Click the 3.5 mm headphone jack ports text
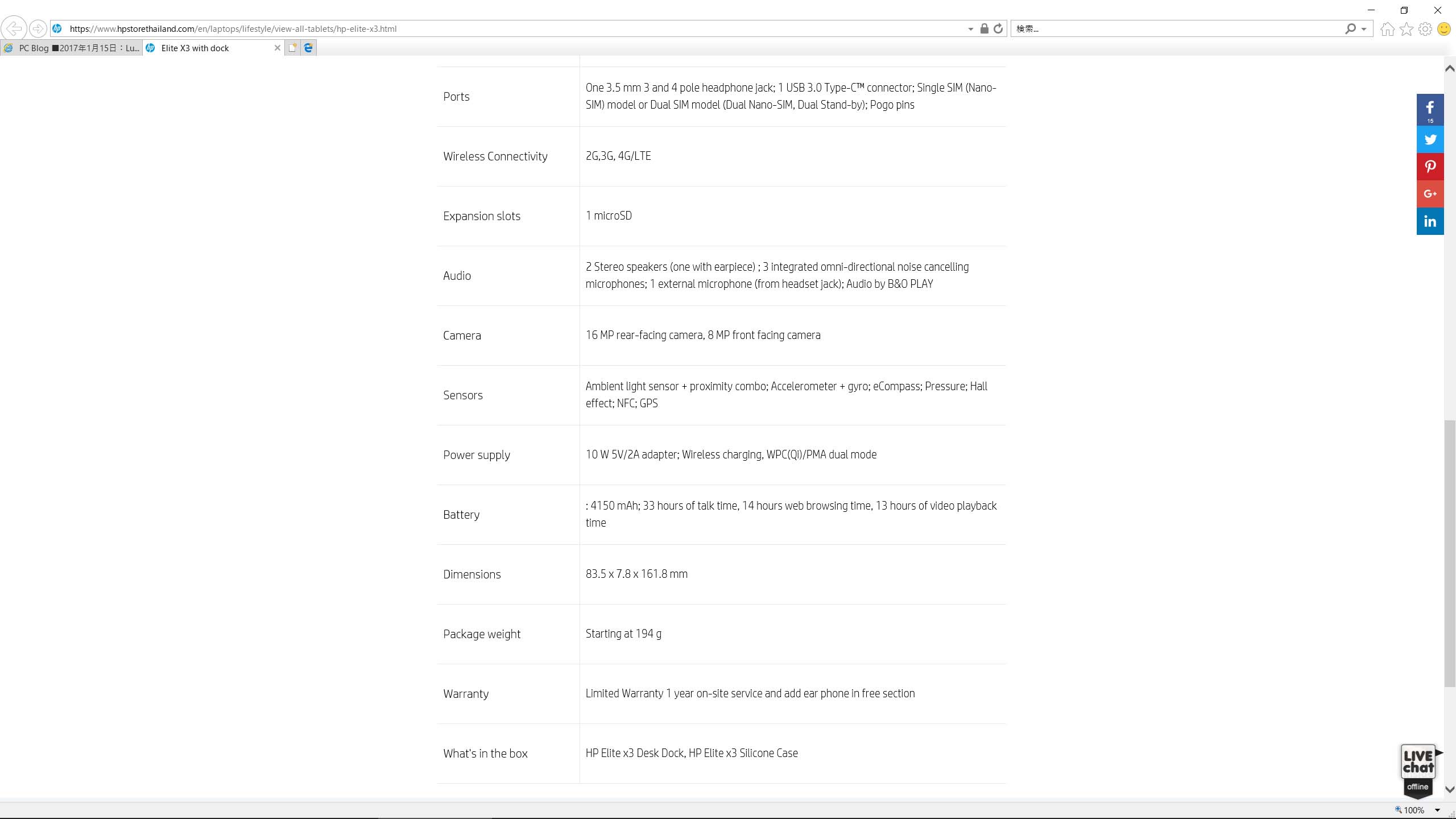The image size is (1456, 819). (x=791, y=96)
